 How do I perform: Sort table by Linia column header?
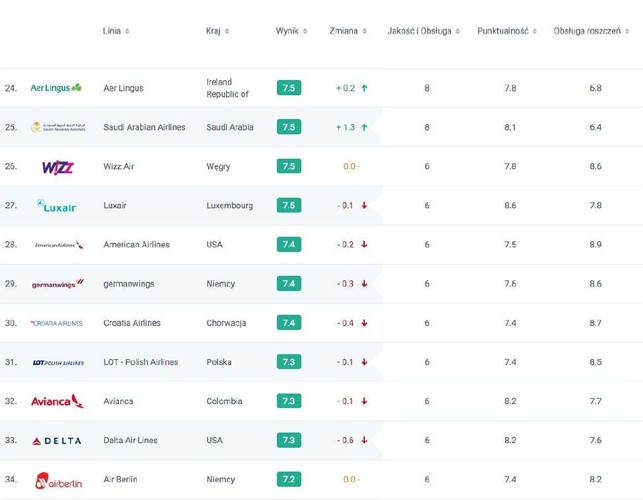[116, 31]
